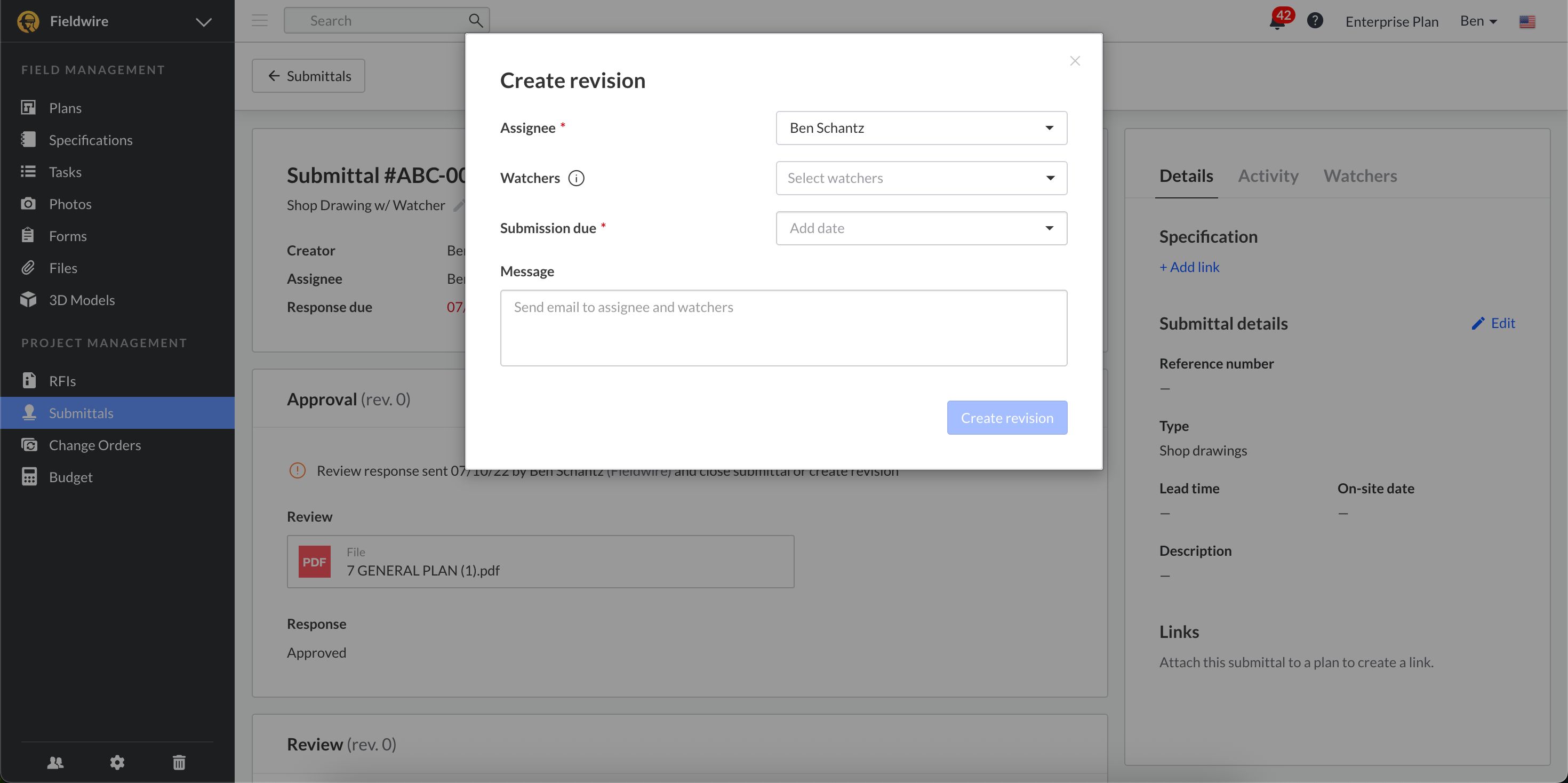Image resolution: width=1568 pixels, height=783 pixels.
Task: Expand the Fieldwire project chevron
Action: click(203, 22)
